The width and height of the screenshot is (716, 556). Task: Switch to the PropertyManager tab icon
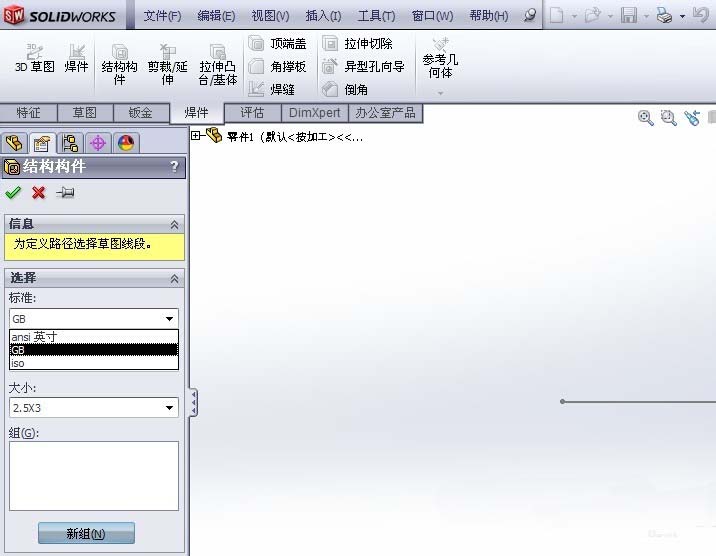[42, 143]
